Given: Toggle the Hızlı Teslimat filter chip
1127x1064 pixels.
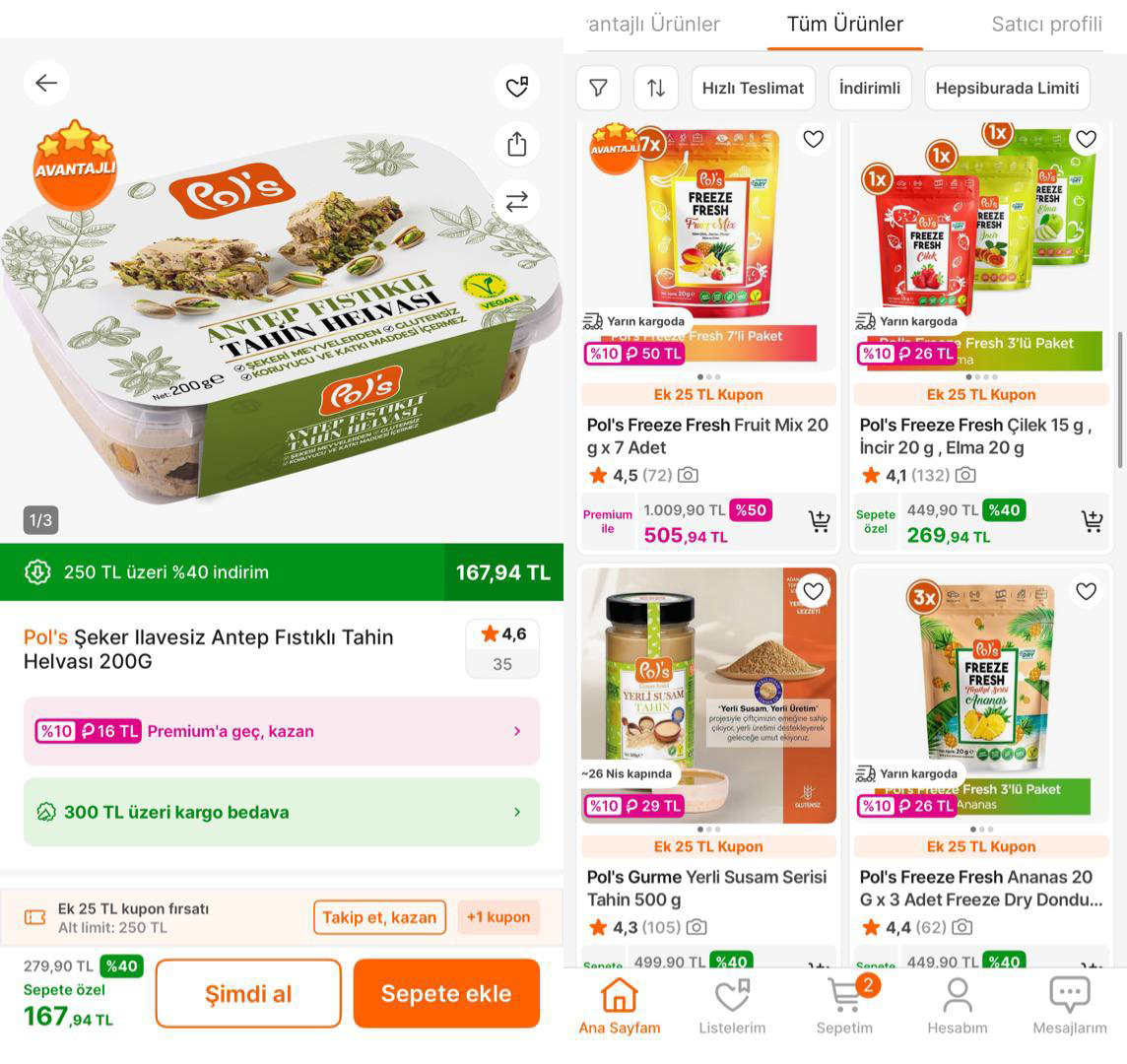Looking at the screenshot, I should [x=754, y=89].
